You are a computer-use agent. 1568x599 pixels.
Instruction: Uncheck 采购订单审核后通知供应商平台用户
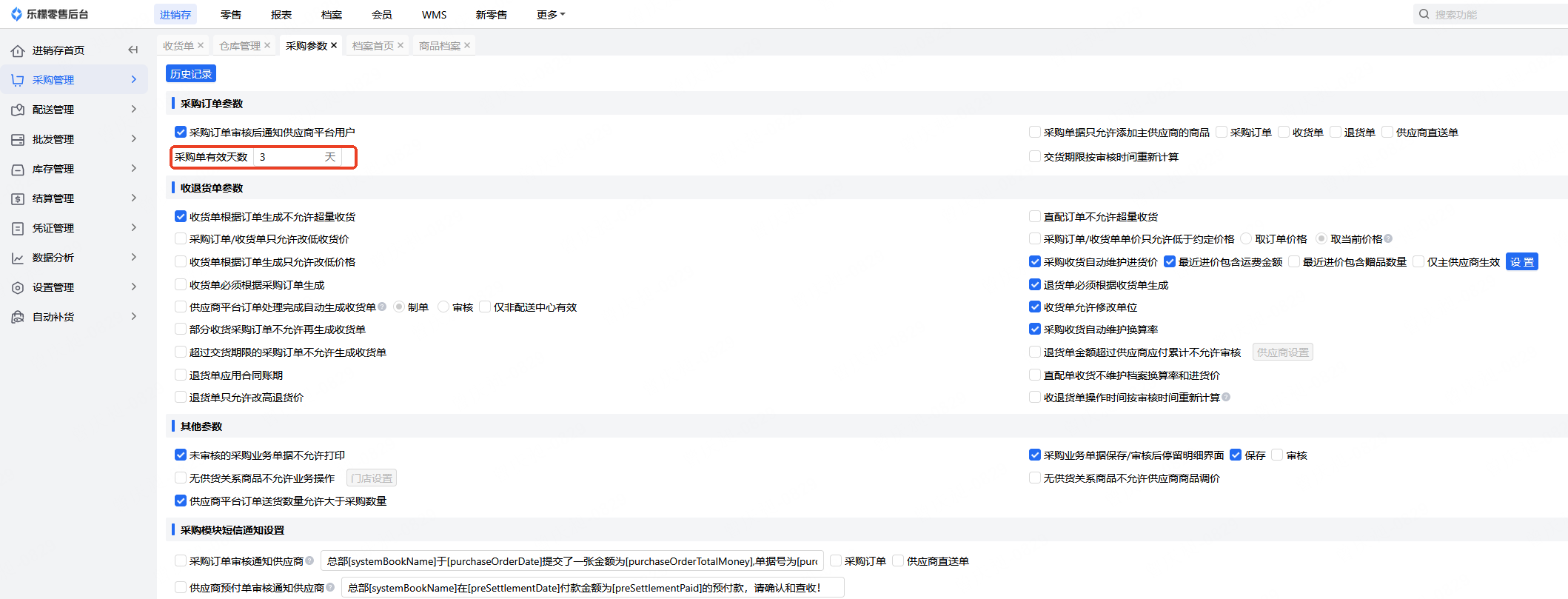tap(181, 132)
